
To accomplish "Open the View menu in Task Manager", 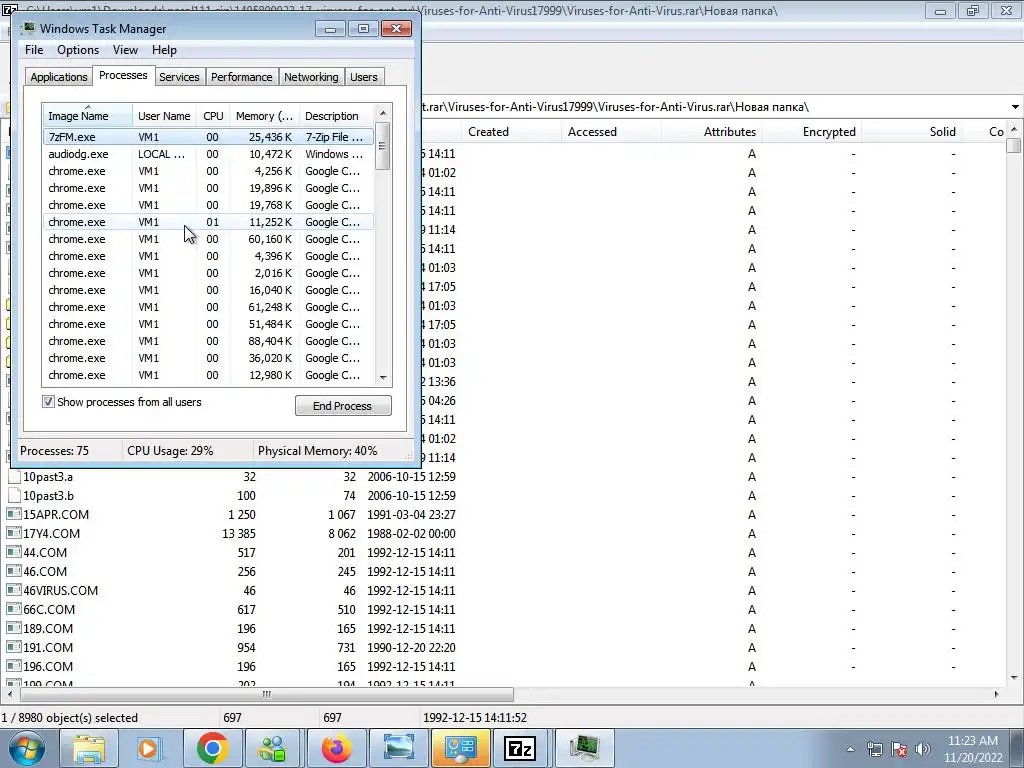I will pos(125,50).
